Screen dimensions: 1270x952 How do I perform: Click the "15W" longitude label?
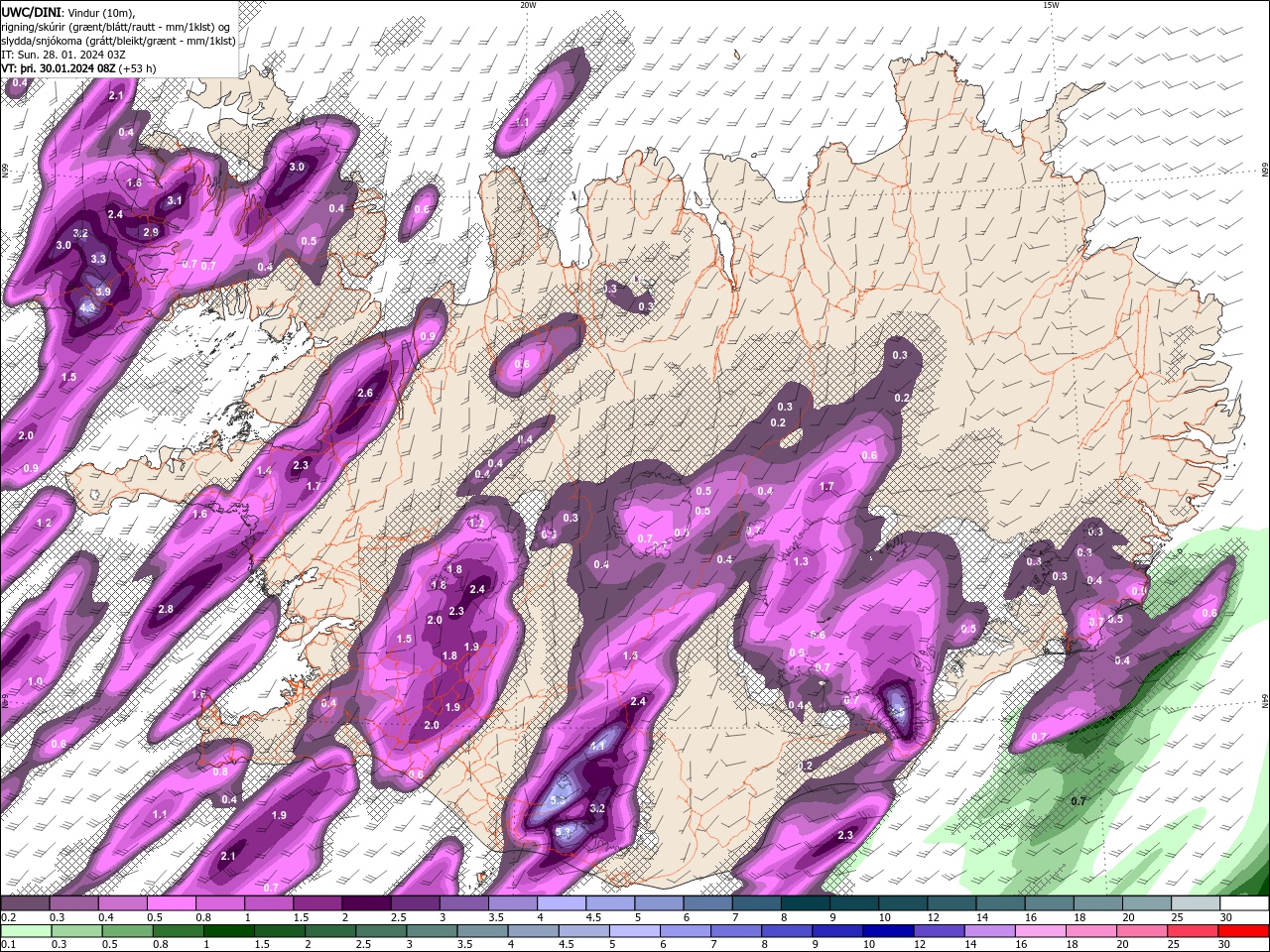pos(1051,5)
